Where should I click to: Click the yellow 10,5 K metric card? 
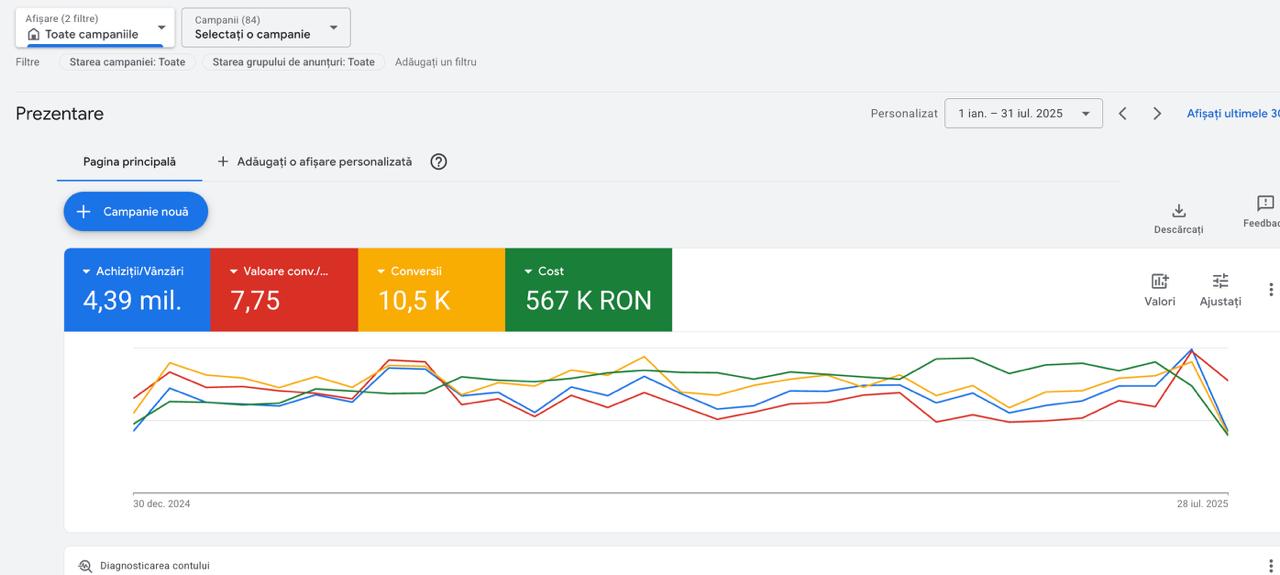click(432, 290)
